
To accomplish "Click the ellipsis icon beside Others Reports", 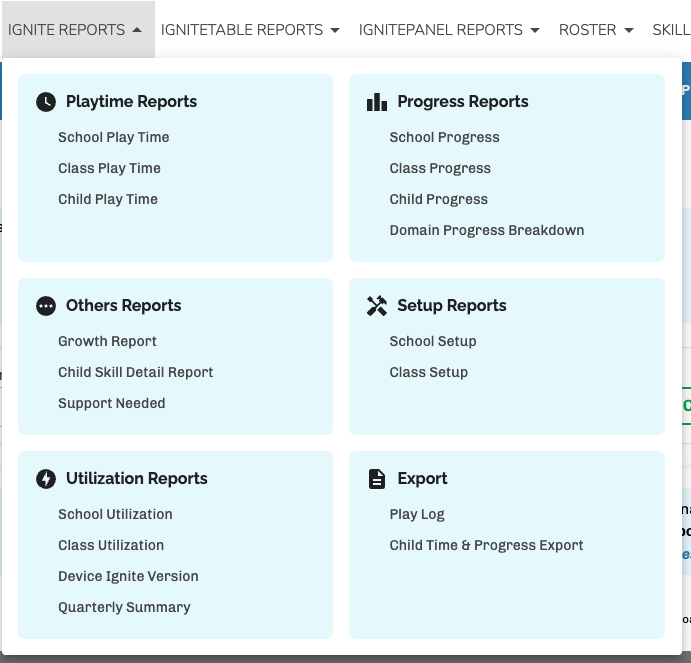I will (46, 306).
